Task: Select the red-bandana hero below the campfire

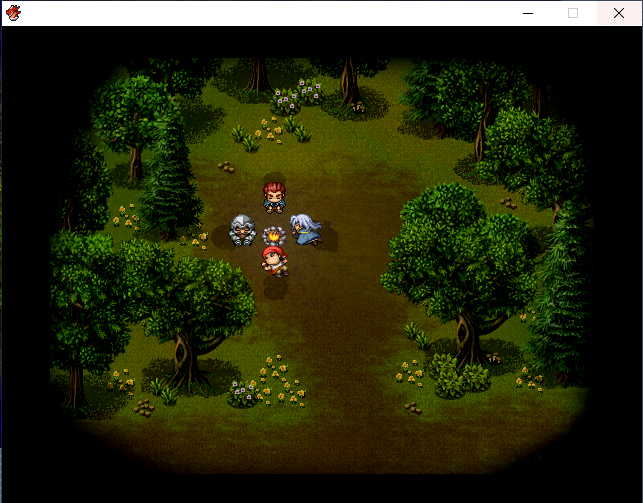Action: (x=275, y=261)
